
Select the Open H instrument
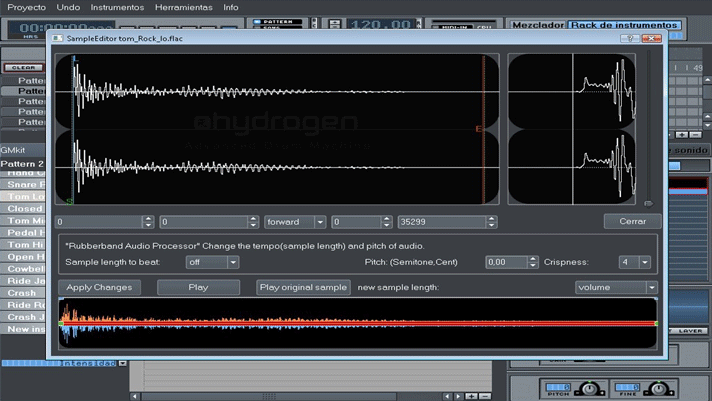pyautogui.click(x=23, y=257)
